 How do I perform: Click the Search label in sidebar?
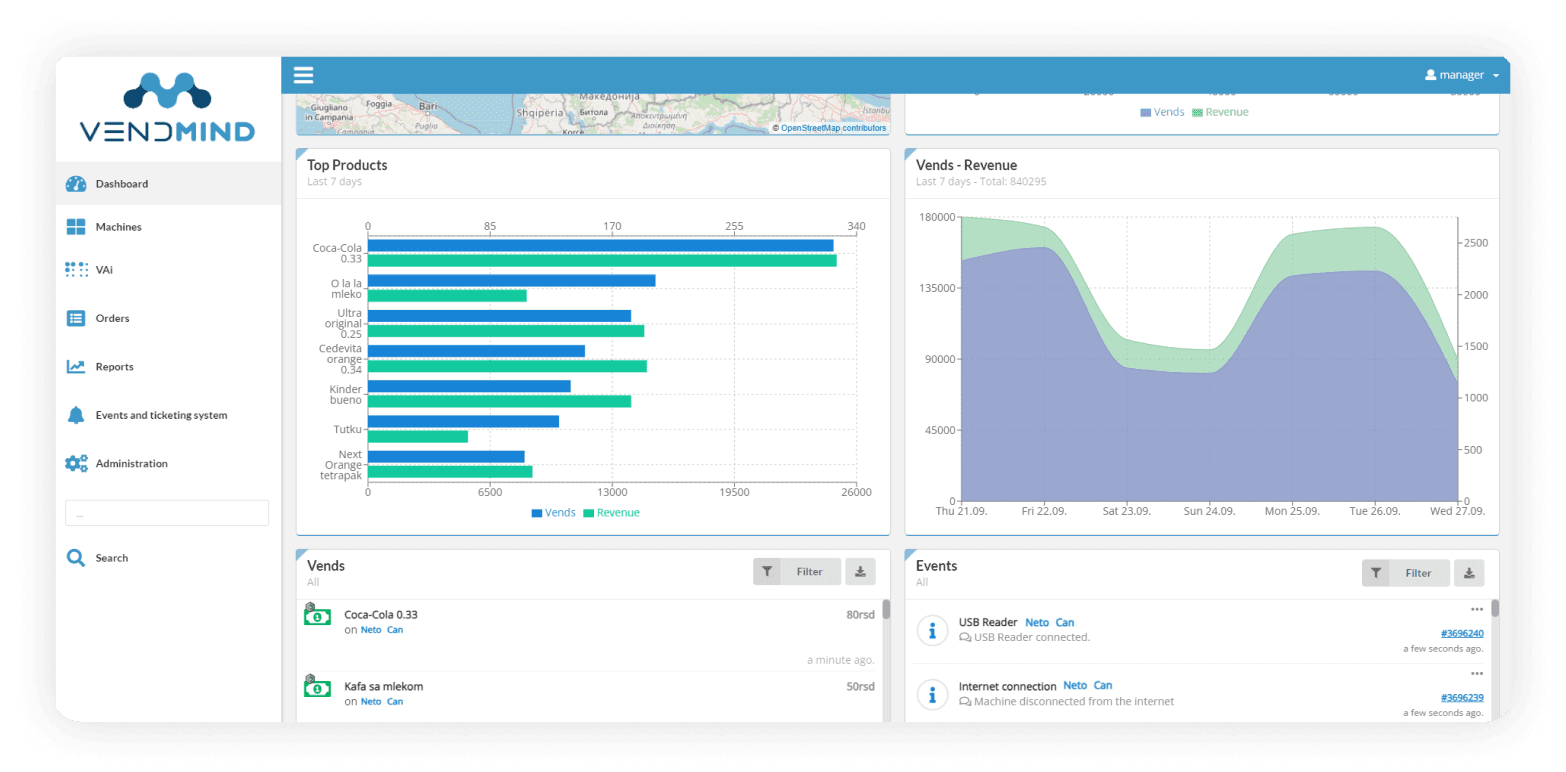112,558
